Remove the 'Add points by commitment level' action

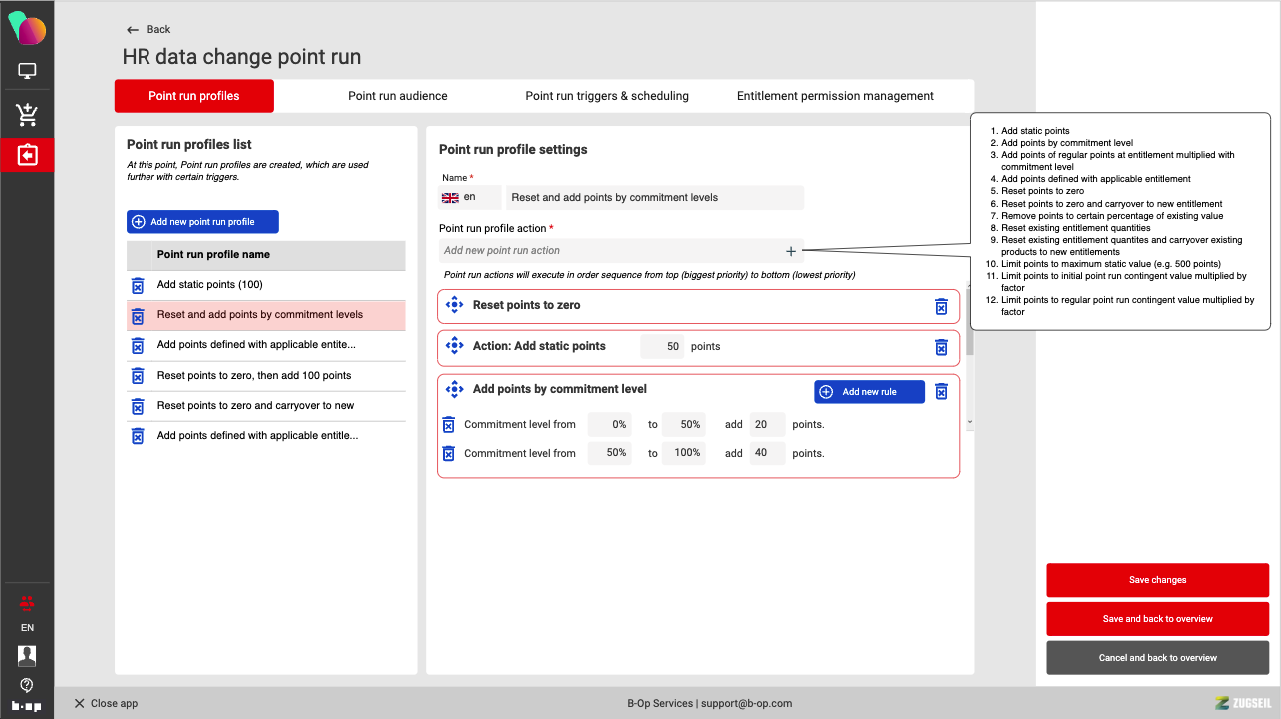[941, 392]
